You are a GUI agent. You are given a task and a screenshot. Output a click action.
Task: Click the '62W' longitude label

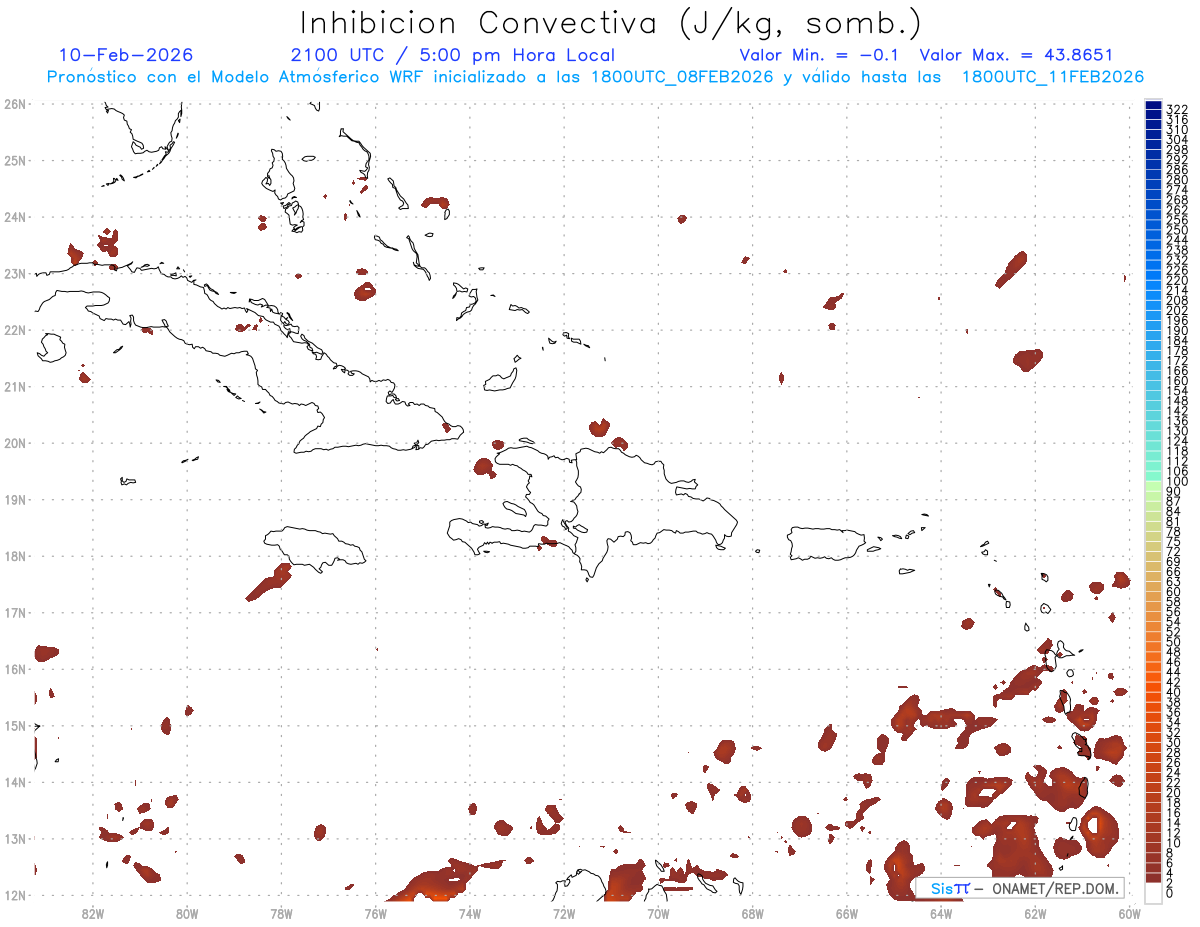pyautogui.click(x=1035, y=912)
